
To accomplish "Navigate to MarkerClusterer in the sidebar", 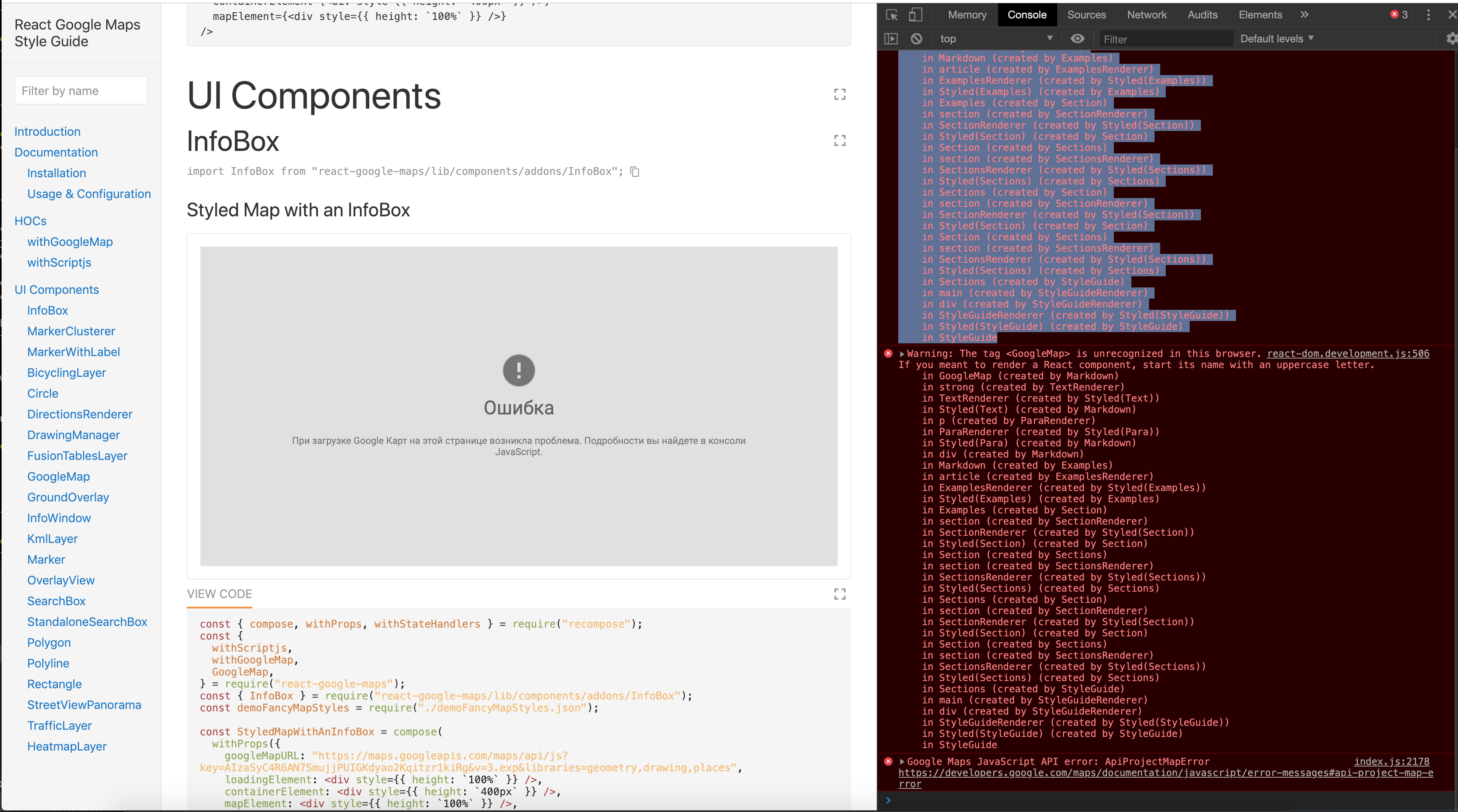I will [x=71, y=331].
